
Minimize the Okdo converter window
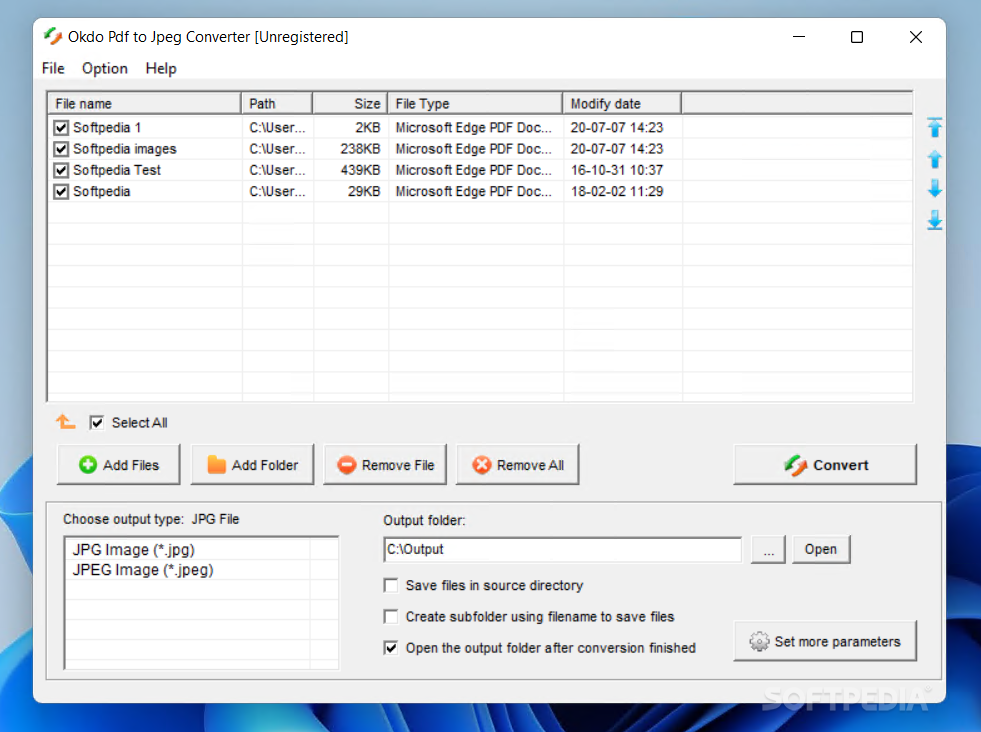click(x=799, y=37)
